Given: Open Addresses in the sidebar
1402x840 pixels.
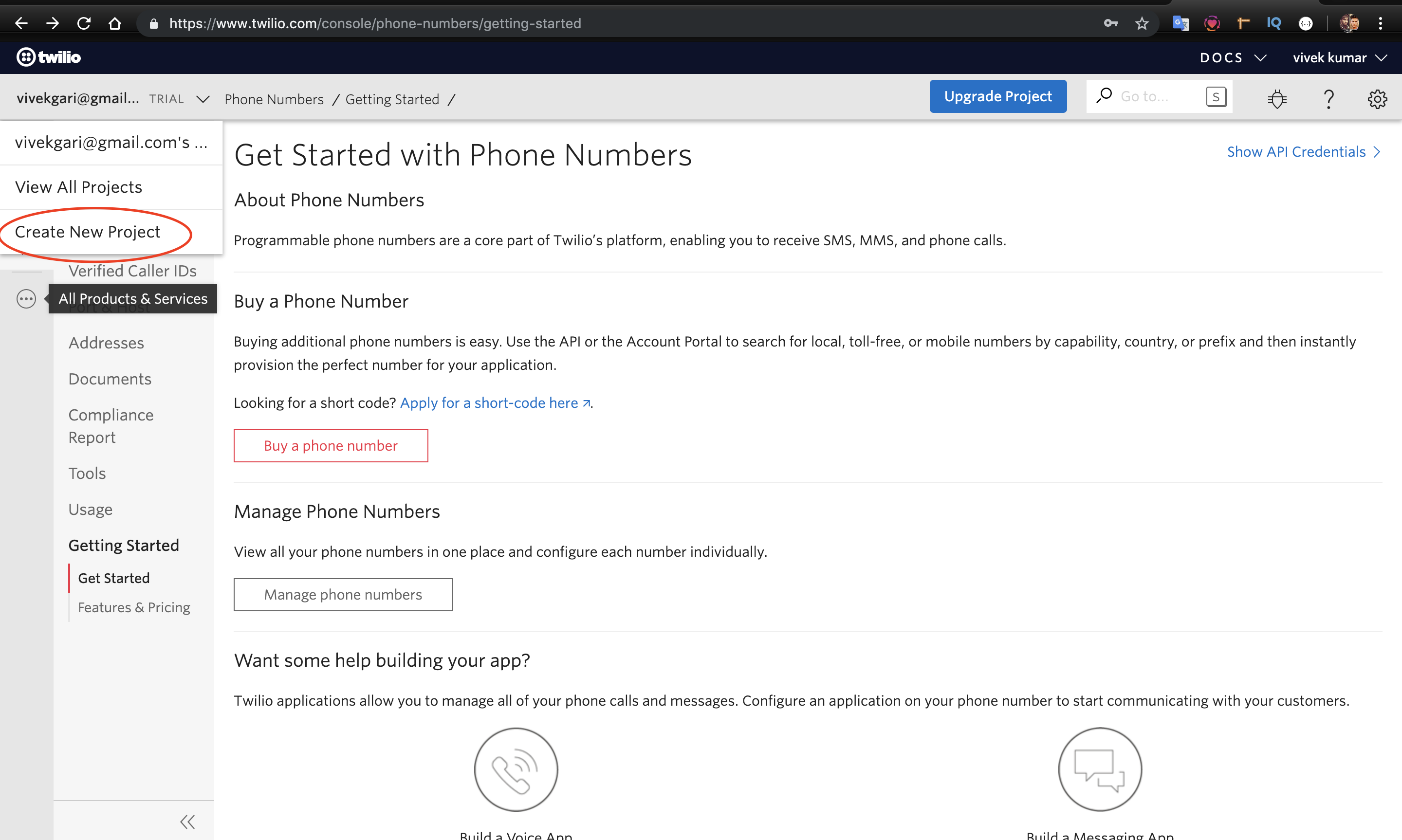Looking at the screenshot, I should tap(107, 343).
